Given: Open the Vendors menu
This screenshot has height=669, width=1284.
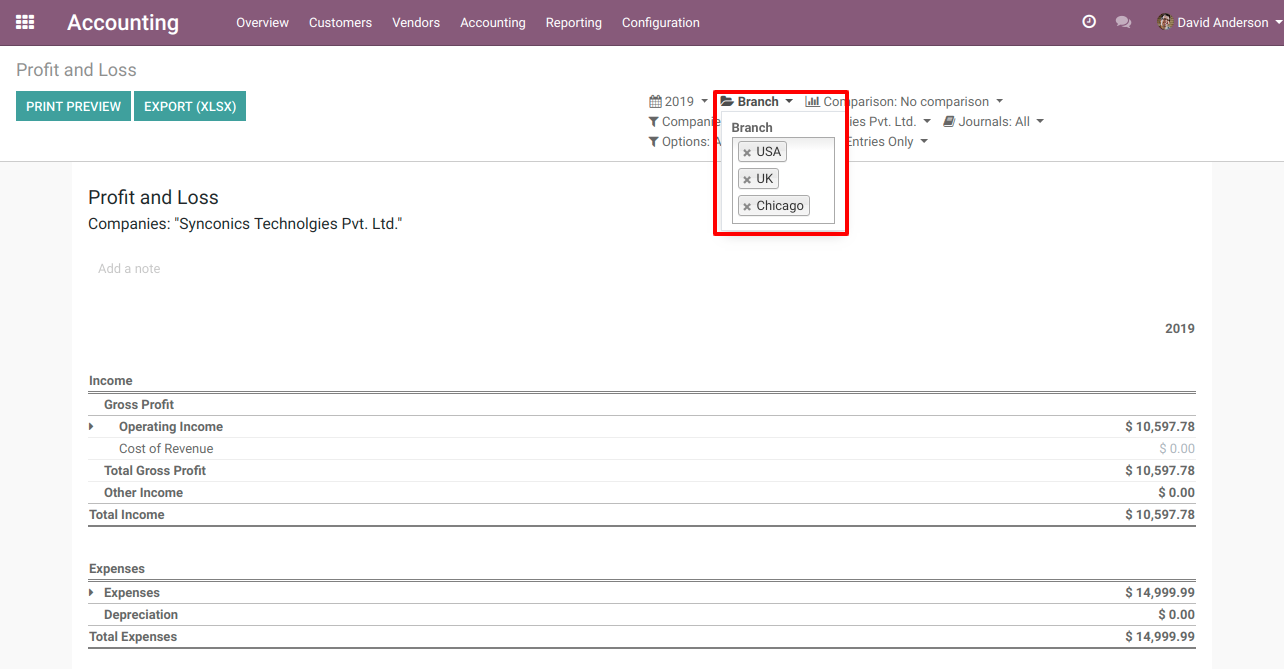Looking at the screenshot, I should [x=416, y=23].
